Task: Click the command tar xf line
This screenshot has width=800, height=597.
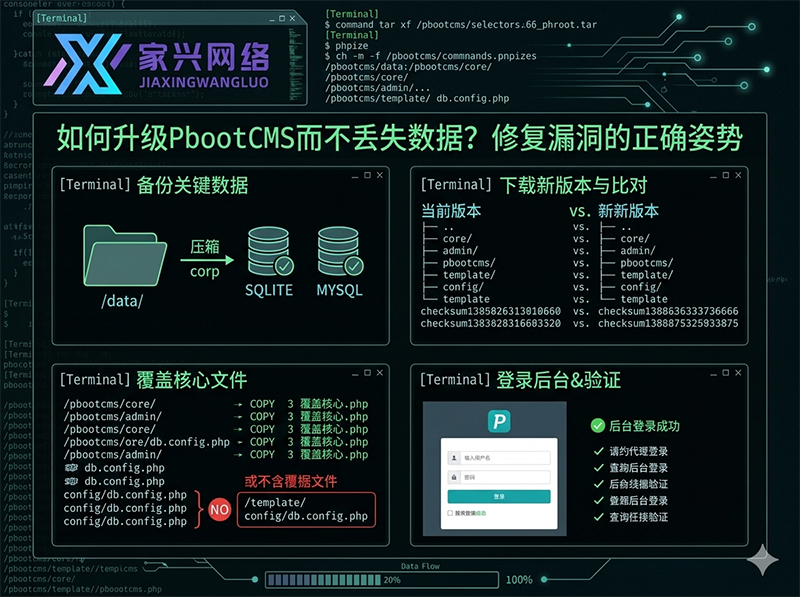Action: (461, 24)
